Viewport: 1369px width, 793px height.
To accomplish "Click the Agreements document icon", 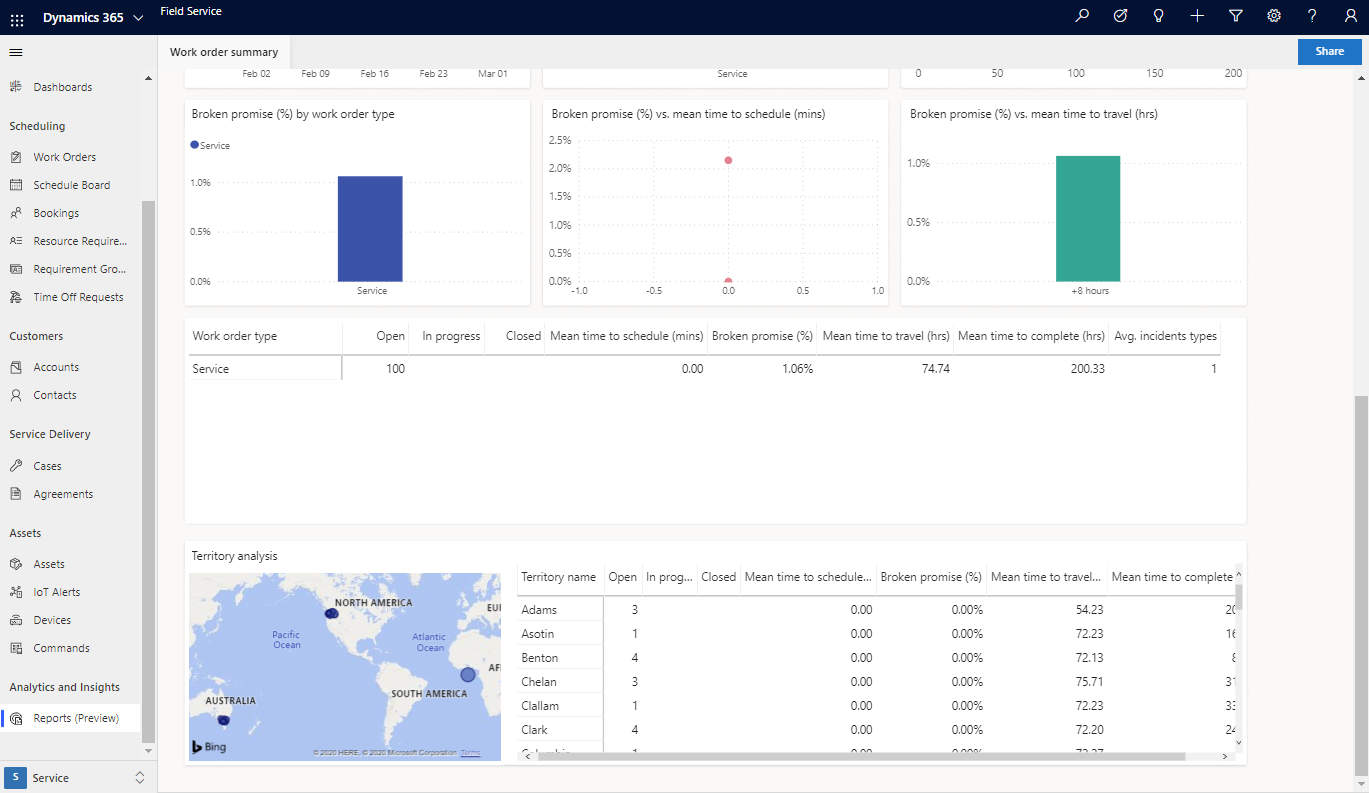I will (16, 494).
